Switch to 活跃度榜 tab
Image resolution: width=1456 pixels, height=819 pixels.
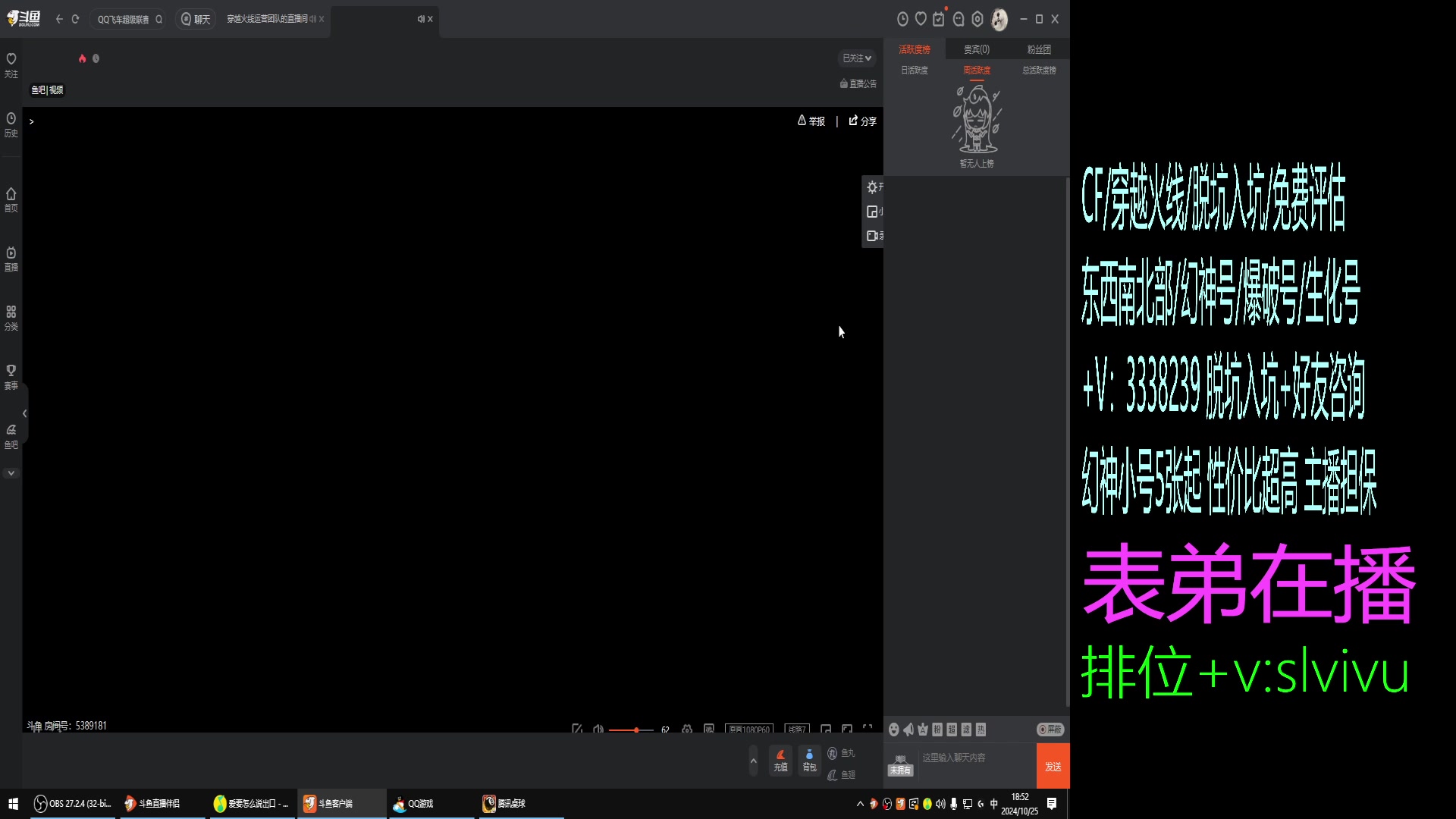point(915,49)
